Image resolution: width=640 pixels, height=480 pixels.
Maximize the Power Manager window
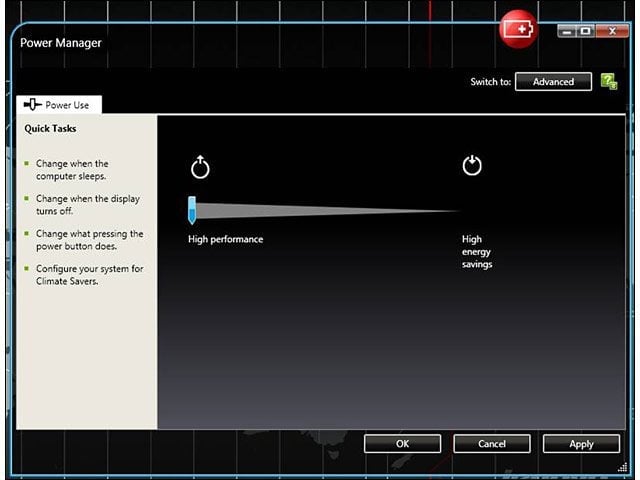click(x=586, y=31)
